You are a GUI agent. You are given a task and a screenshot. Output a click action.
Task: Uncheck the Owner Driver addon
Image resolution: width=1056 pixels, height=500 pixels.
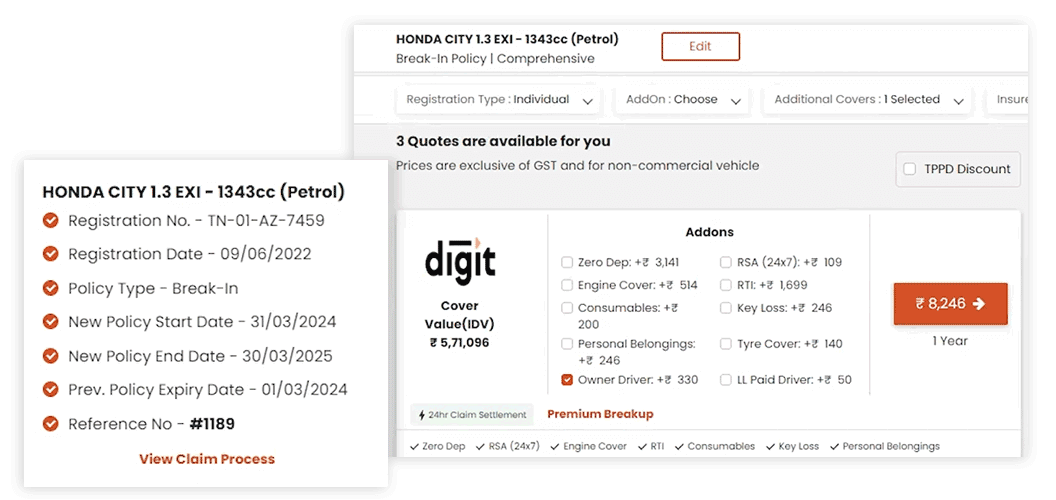(568, 380)
